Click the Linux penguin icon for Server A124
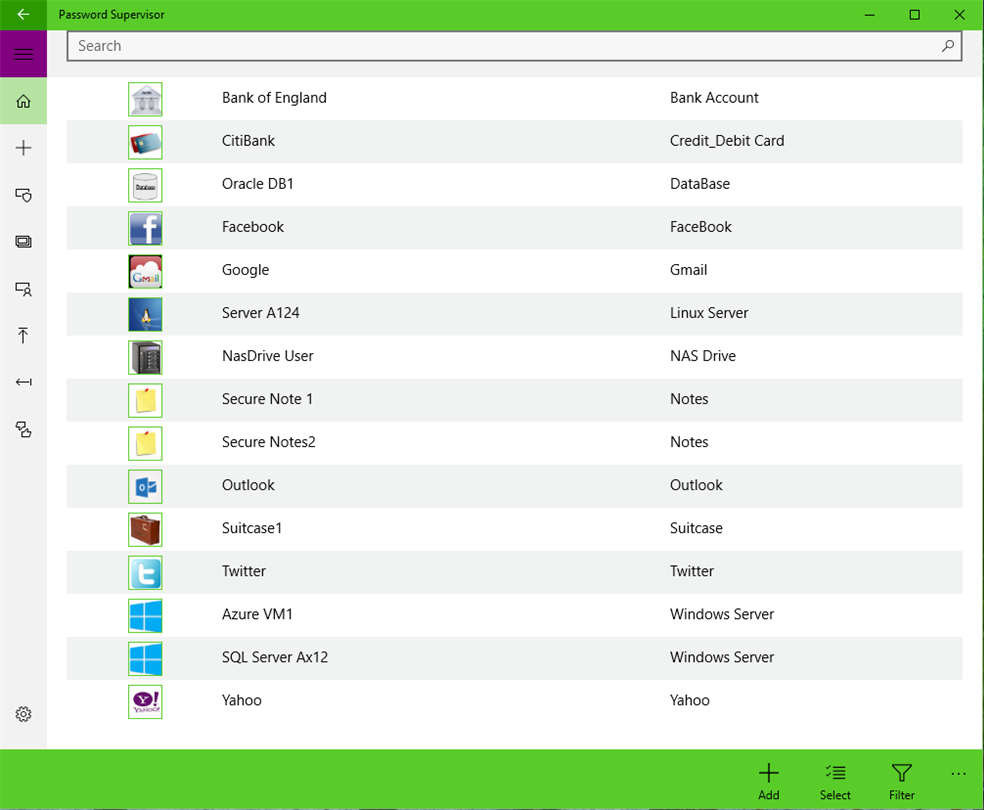The height and width of the screenshot is (810, 984). tap(145, 314)
